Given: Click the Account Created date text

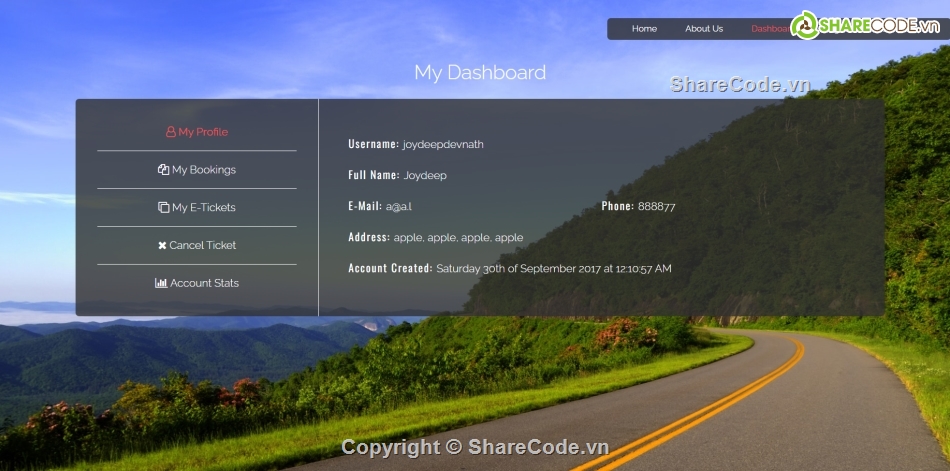Looking at the screenshot, I should click(x=553, y=269).
